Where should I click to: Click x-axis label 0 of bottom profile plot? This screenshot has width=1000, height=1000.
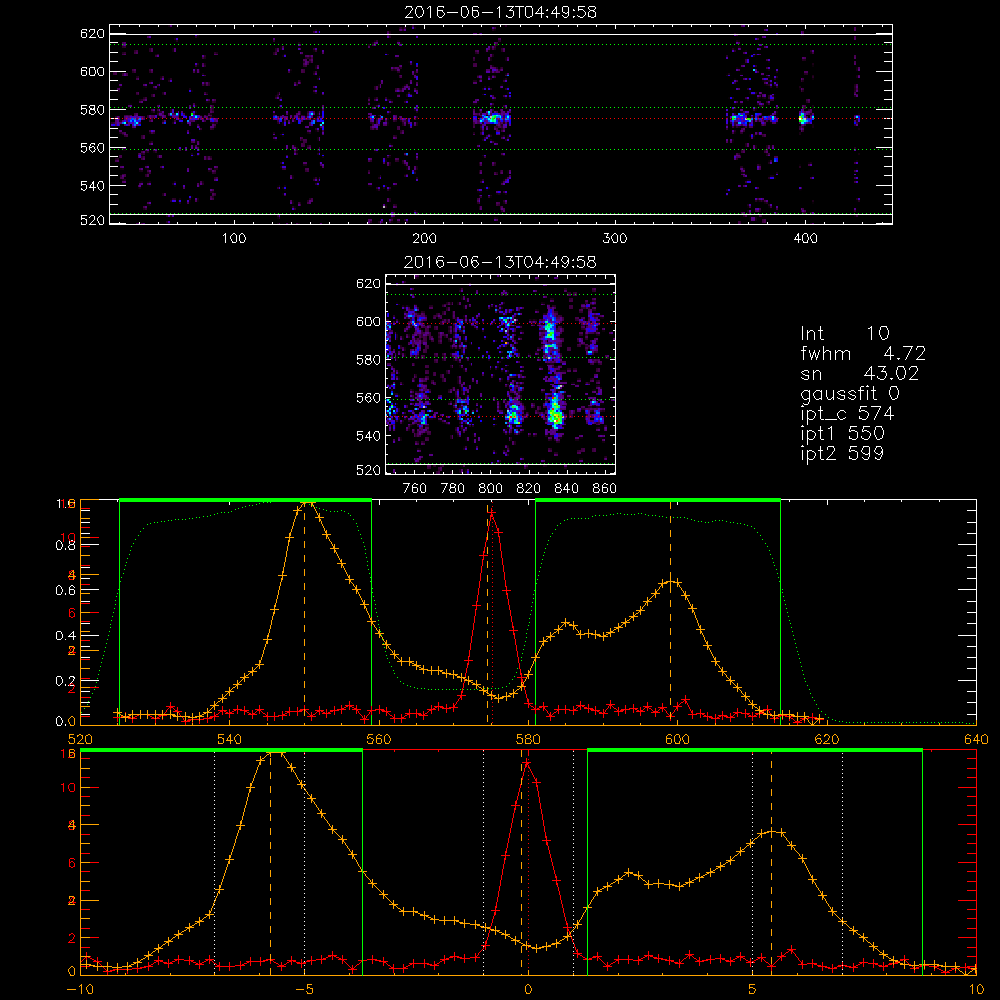click(528, 989)
